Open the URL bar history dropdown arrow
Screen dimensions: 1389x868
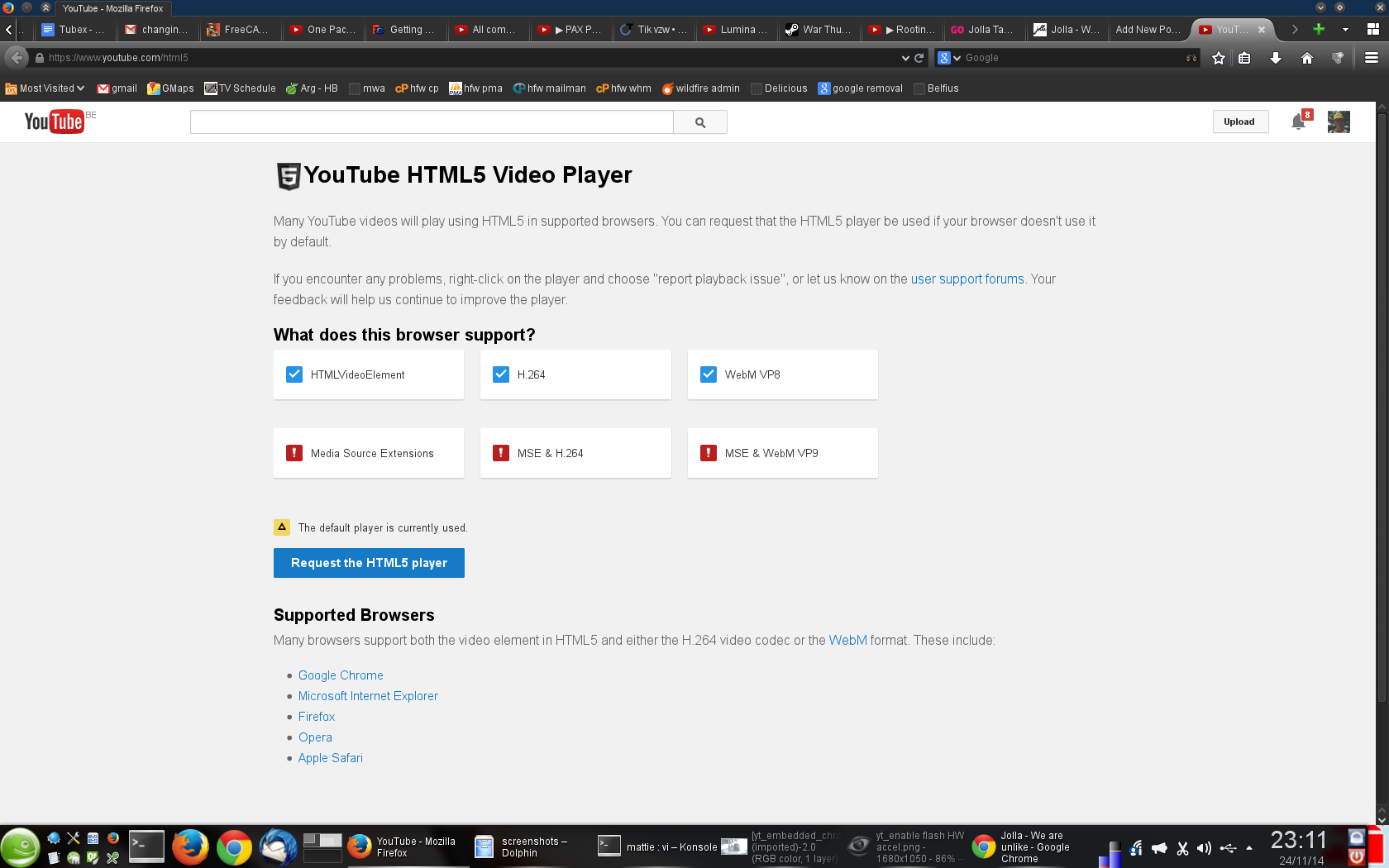point(905,58)
